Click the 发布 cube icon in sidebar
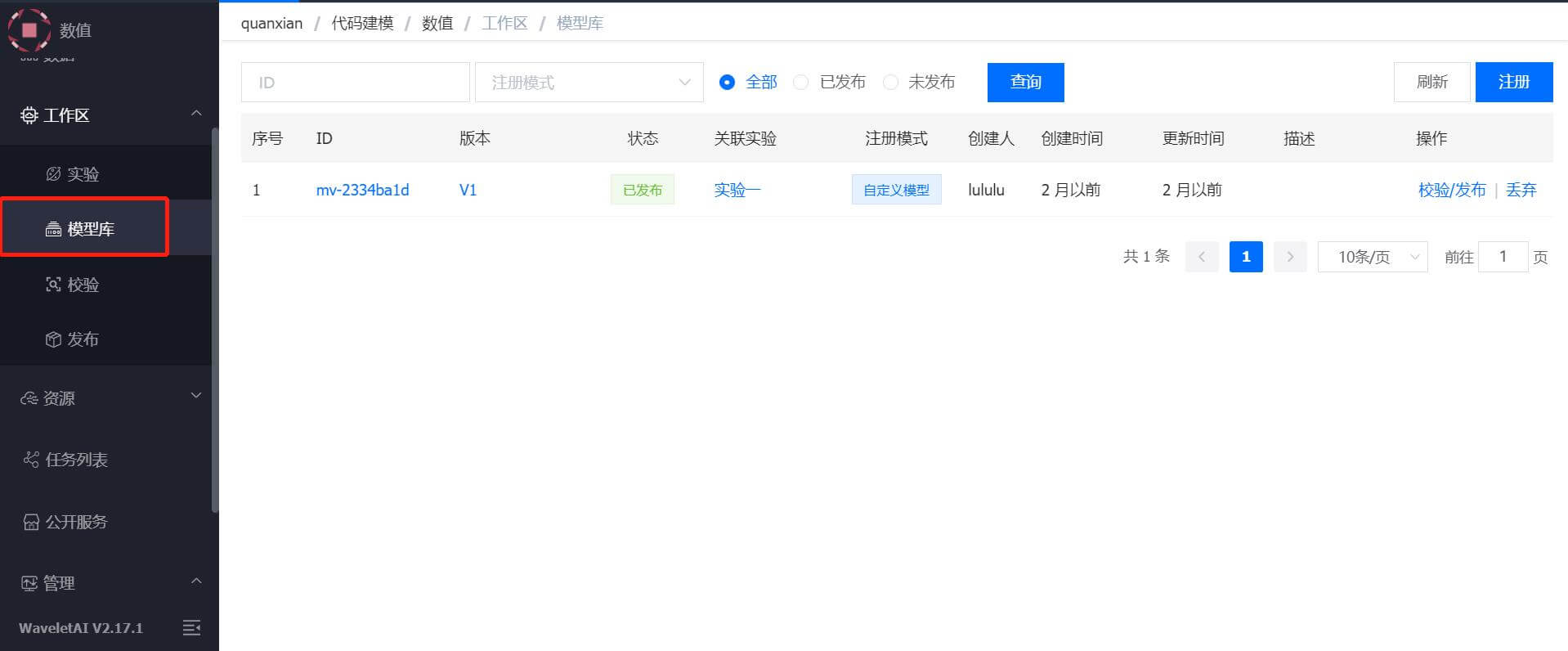Screen dimensions: 1568x651 point(53,339)
